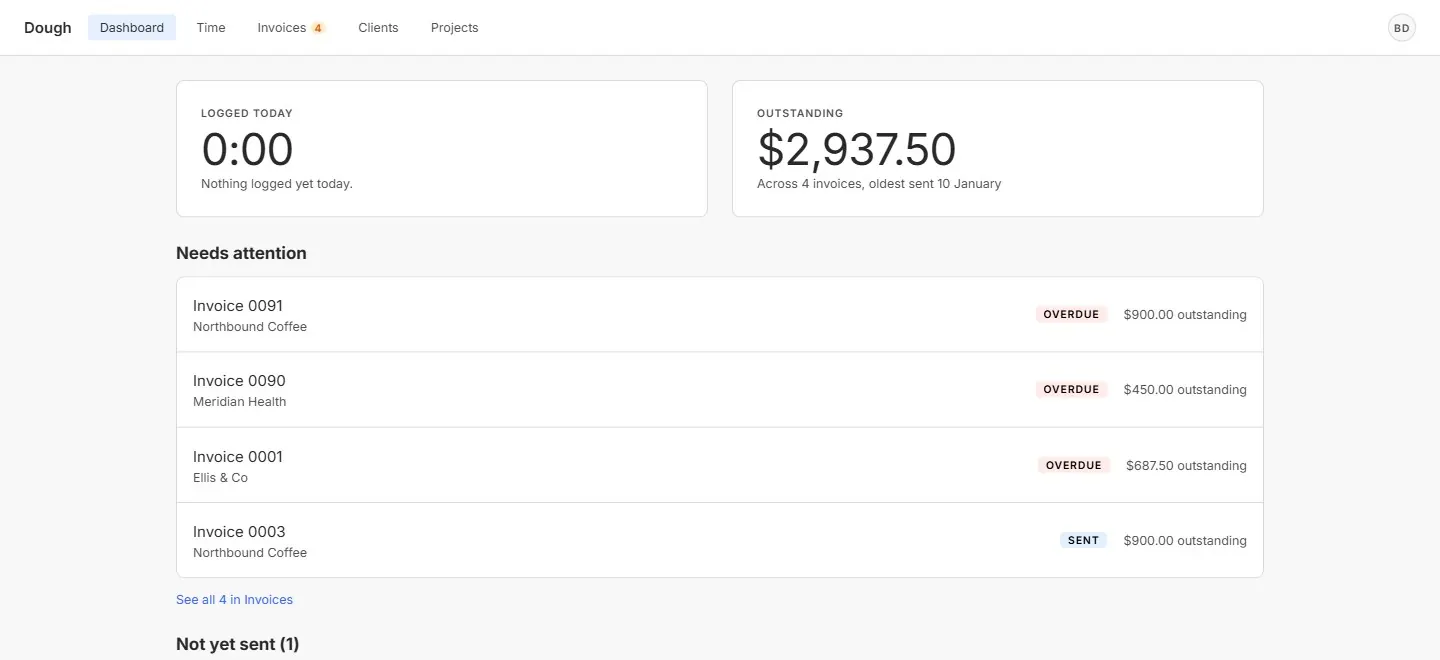
Task: Click $687.50 outstanding amount
Action: pyautogui.click(x=1186, y=465)
